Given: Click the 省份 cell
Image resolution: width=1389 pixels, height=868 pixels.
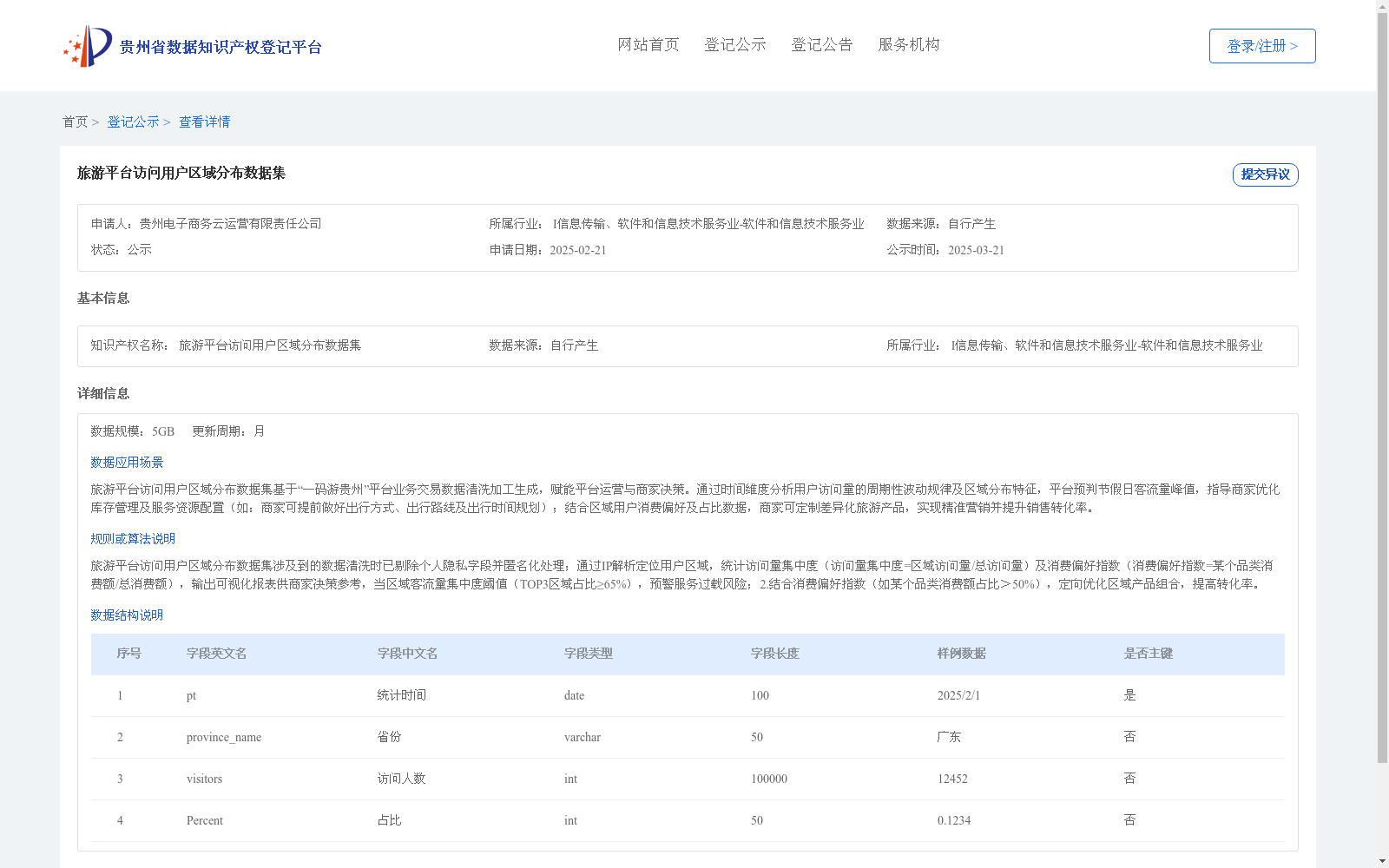Looking at the screenshot, I should 390,737.
